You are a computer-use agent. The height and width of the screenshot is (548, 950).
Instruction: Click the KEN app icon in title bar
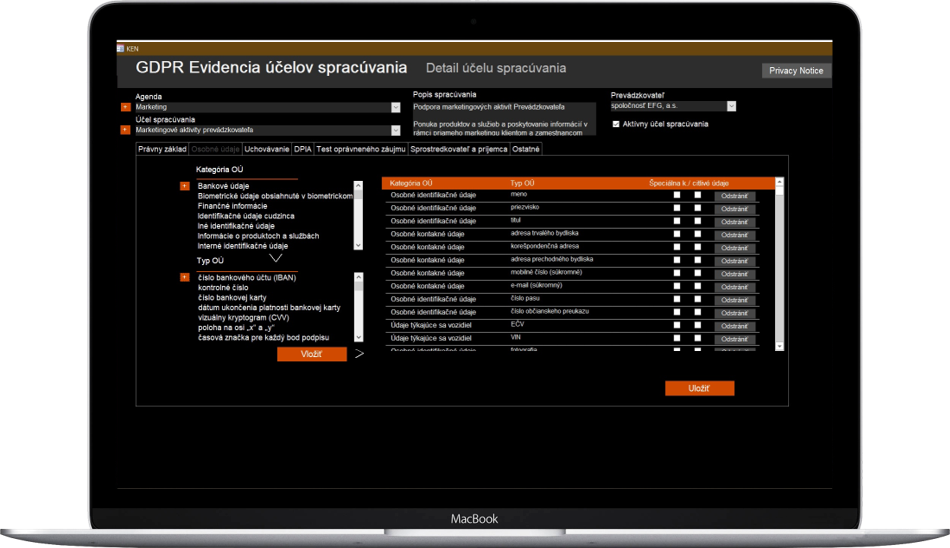tap(121, 49)
